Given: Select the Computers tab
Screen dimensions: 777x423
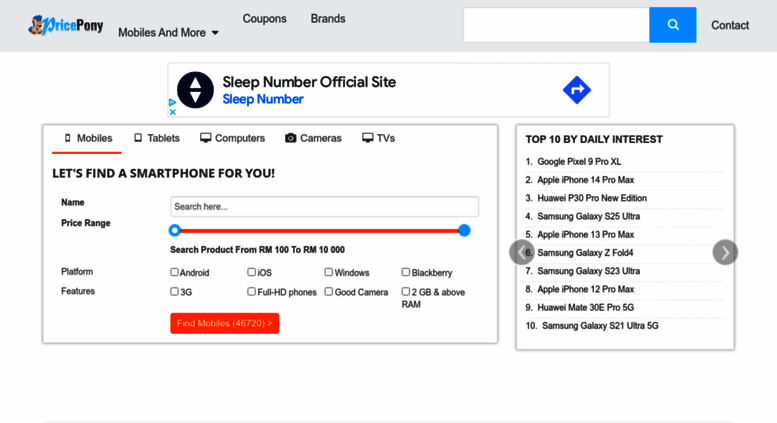Looking at the screenshot, I should (232, 138).
